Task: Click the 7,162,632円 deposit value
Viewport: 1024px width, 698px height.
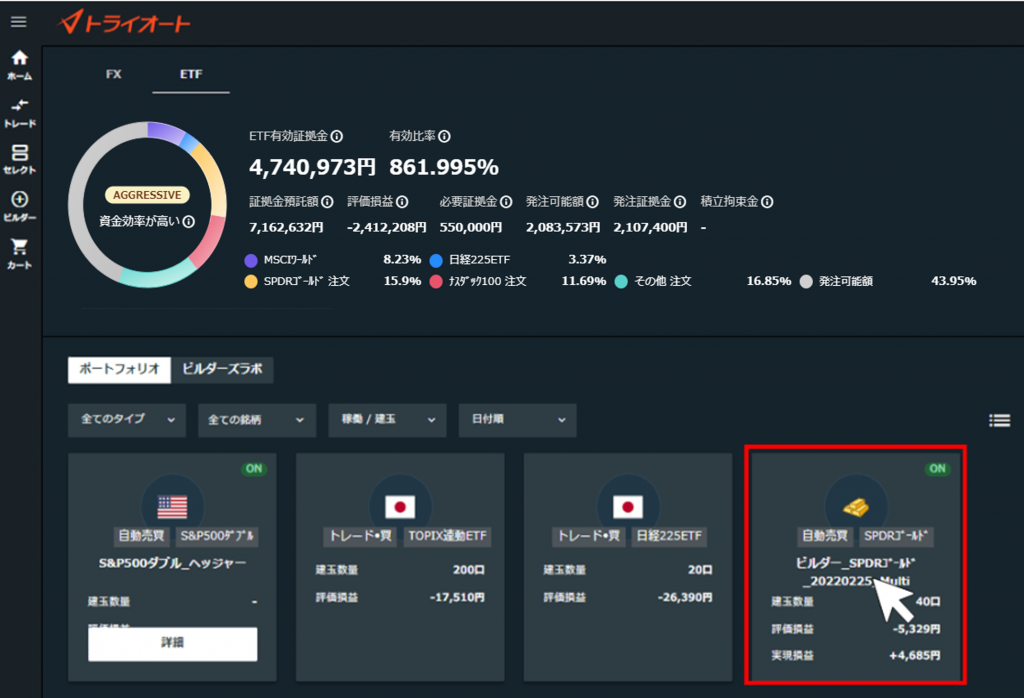Action: click(286, 228)
